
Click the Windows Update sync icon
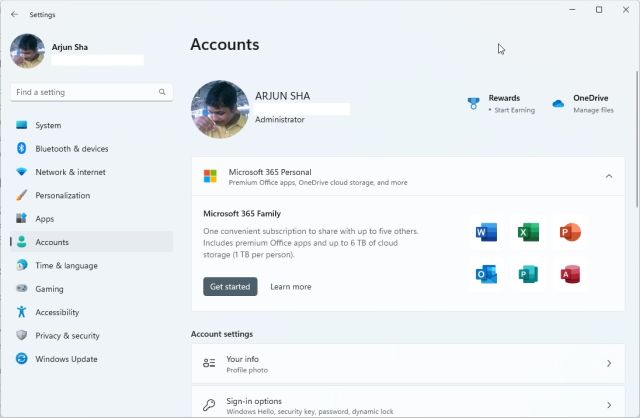coord(22,358)
